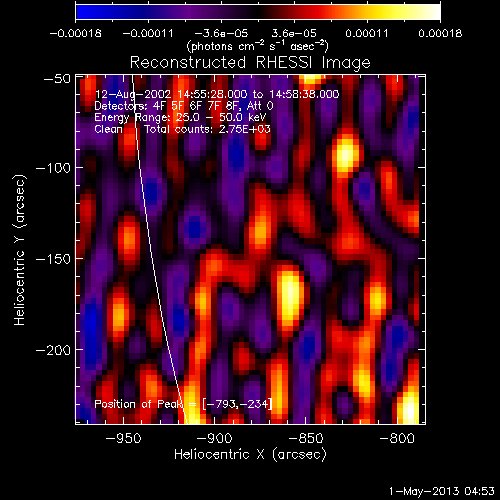Click the -150 Y axis tick label

53,259
